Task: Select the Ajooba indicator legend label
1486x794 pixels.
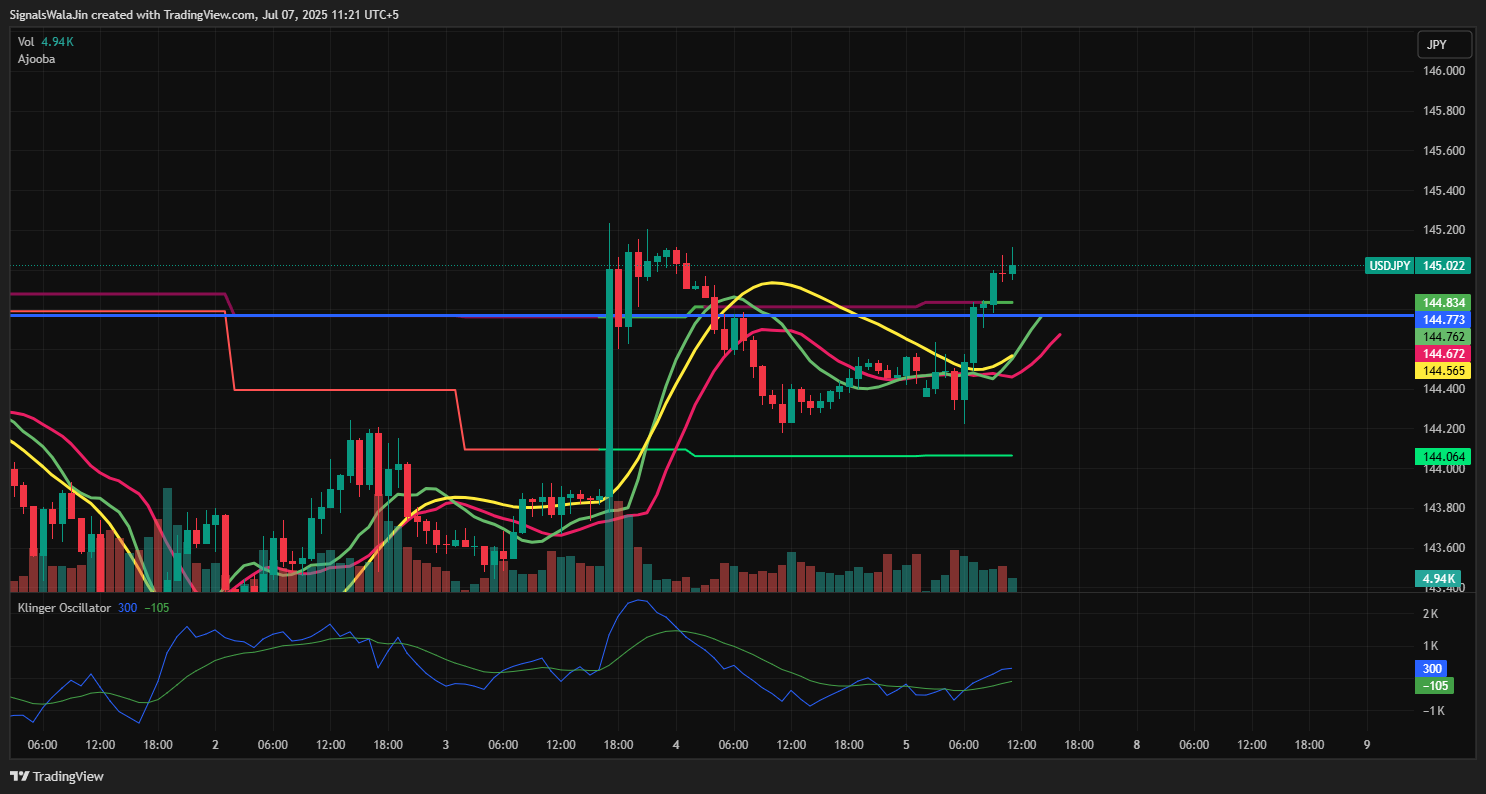Action: [x=36, y=59]
